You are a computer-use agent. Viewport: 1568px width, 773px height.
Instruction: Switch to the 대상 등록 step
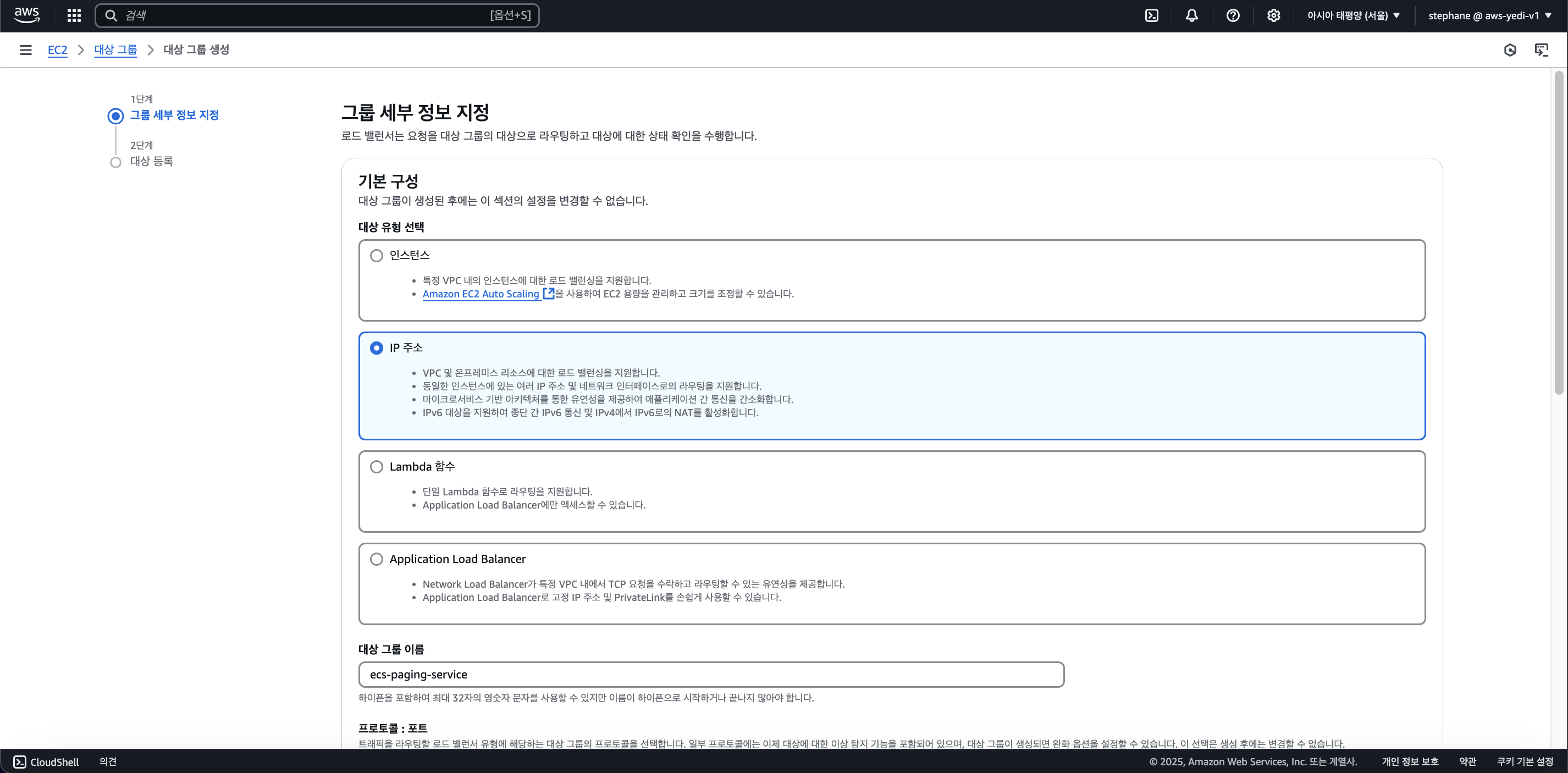pos(152,161)
